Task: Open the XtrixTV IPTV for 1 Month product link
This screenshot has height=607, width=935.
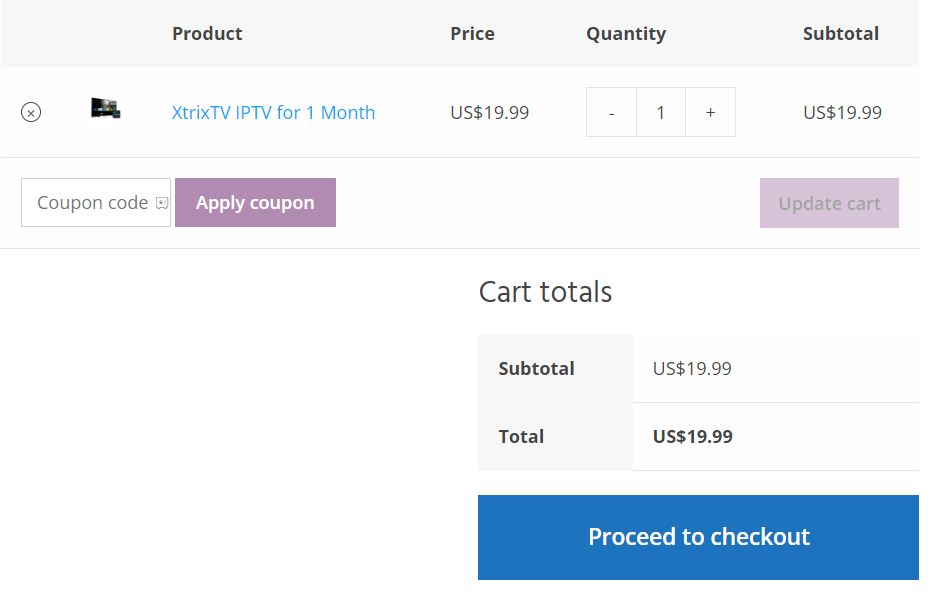Action: pyautogui.click(x=274, y=112)
